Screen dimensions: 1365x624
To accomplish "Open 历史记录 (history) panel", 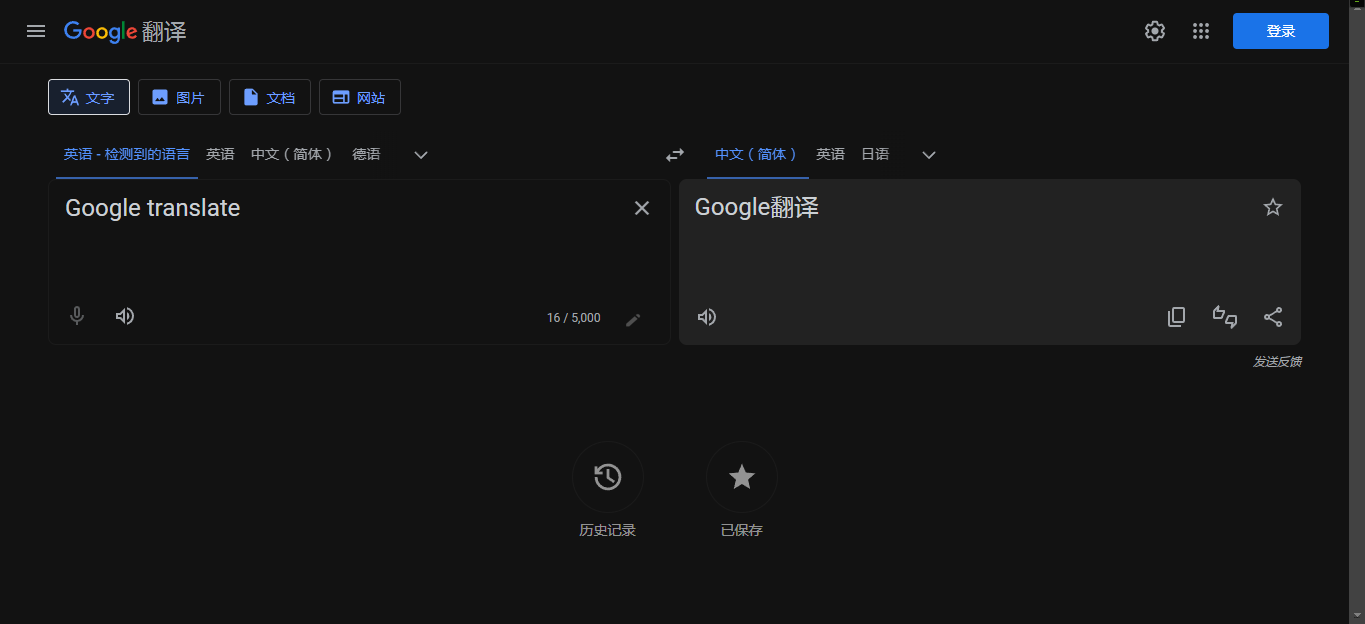I will click(x=607, y=477).
